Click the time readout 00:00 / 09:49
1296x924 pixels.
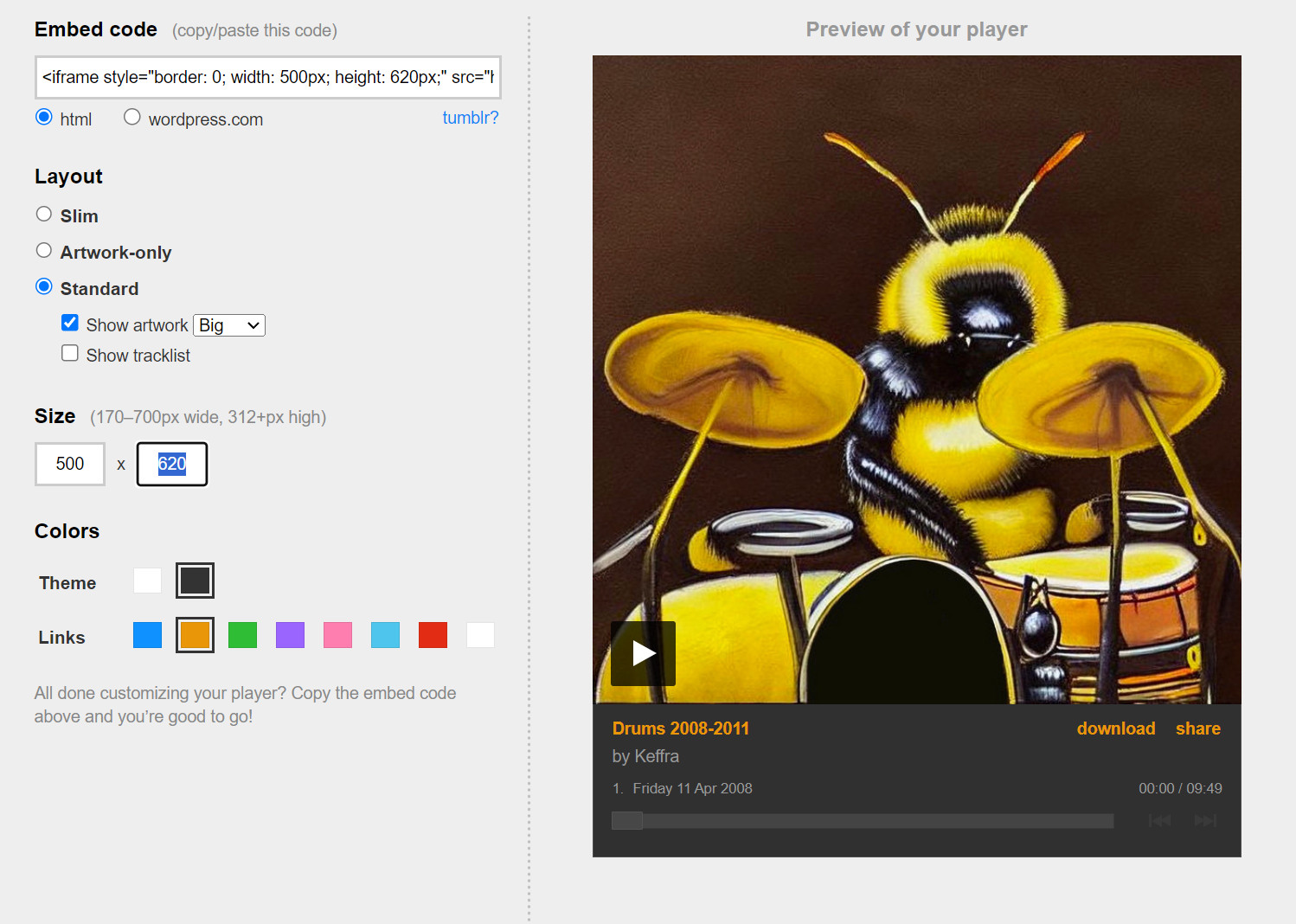tap(1180, 788)
